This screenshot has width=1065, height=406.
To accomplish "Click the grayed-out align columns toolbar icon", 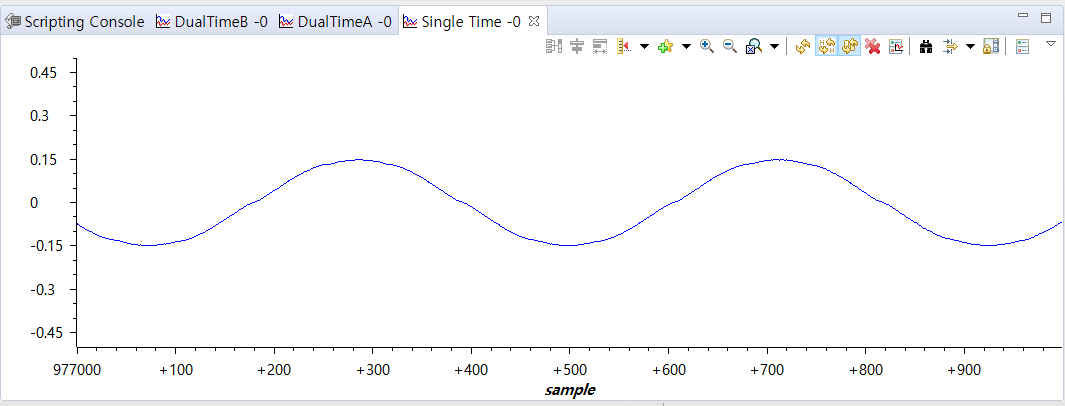I will coord(554,46).
